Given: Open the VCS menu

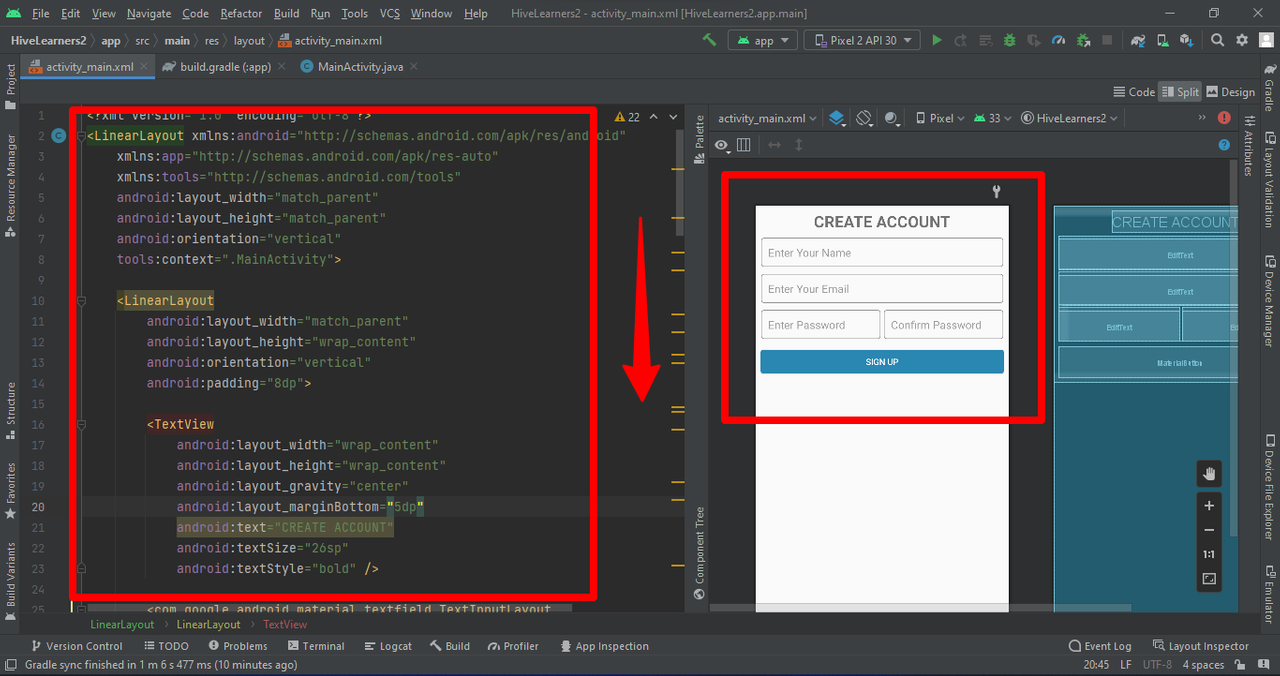Looking at the screenshot, I should [x=389, y=13].
